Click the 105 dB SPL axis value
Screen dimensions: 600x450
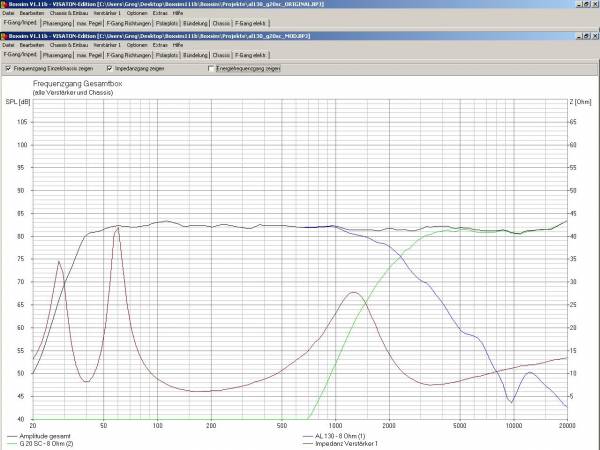pyautogui.click(x=23, y=122)
